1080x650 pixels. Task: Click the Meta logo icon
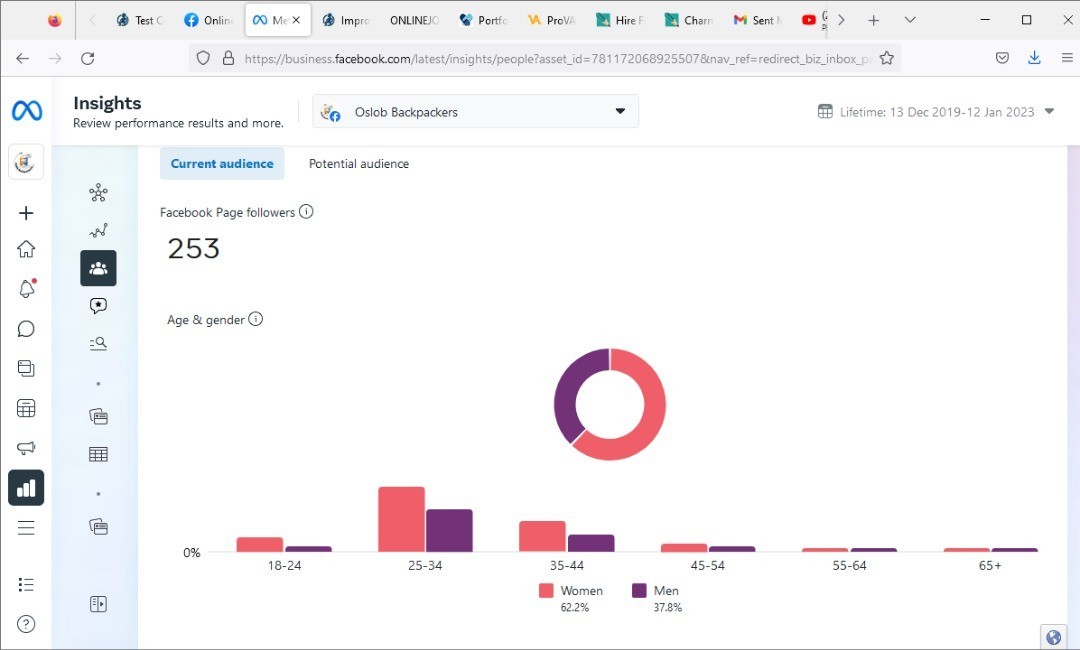coord(27,110)
